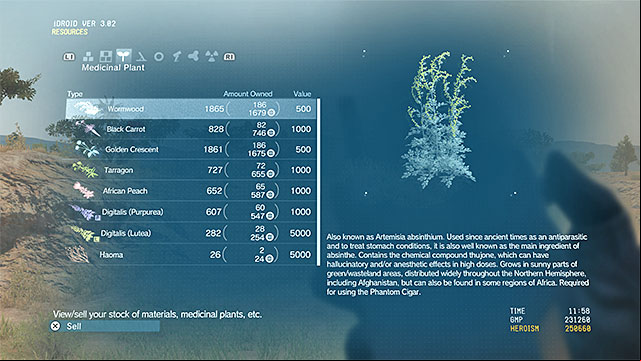Viewport: 641px width, 361px height.
Task: Select the Digitalis (Lutea) row name
Action: click(x=126, y=233)
